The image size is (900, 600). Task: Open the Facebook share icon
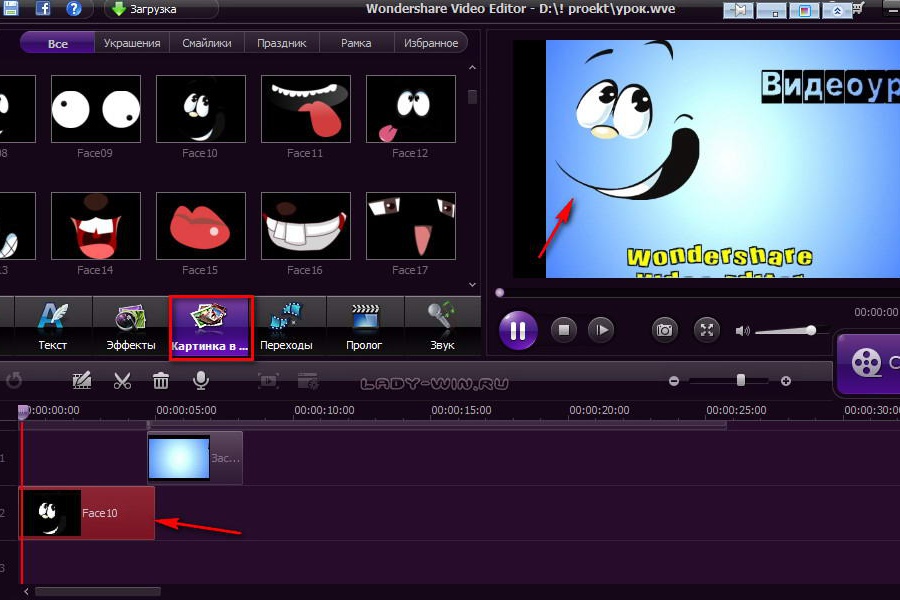pos(42,7)
